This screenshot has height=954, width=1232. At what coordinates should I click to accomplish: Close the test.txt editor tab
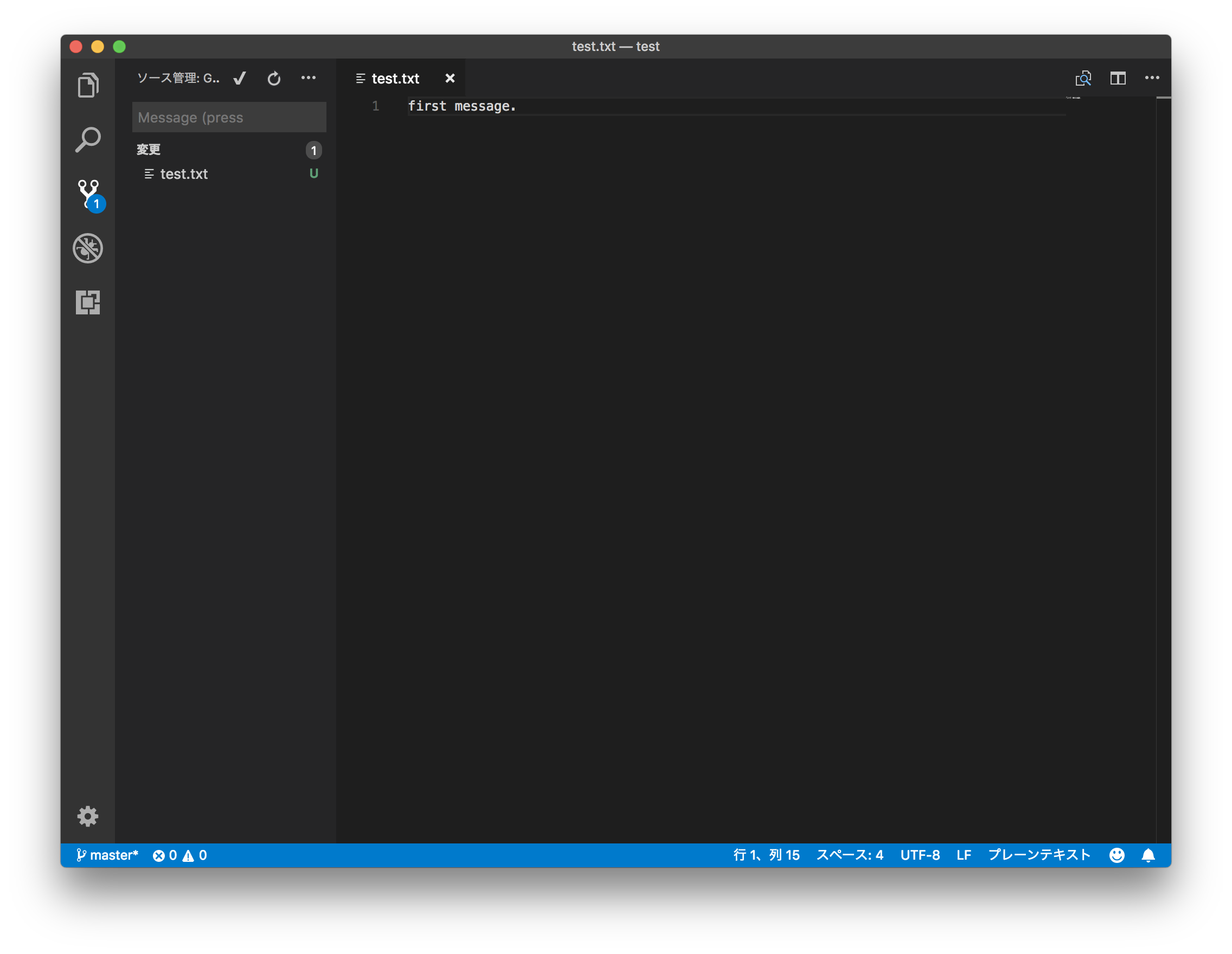pos(450,79)
